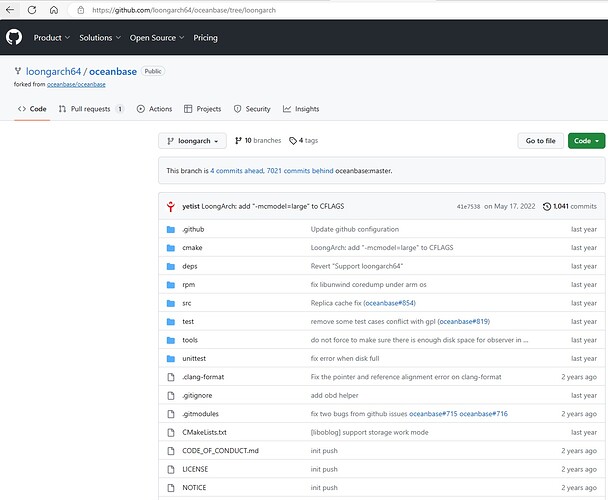Click the CODE_OF_CONDUCT.md file icon

coord(171,451)
